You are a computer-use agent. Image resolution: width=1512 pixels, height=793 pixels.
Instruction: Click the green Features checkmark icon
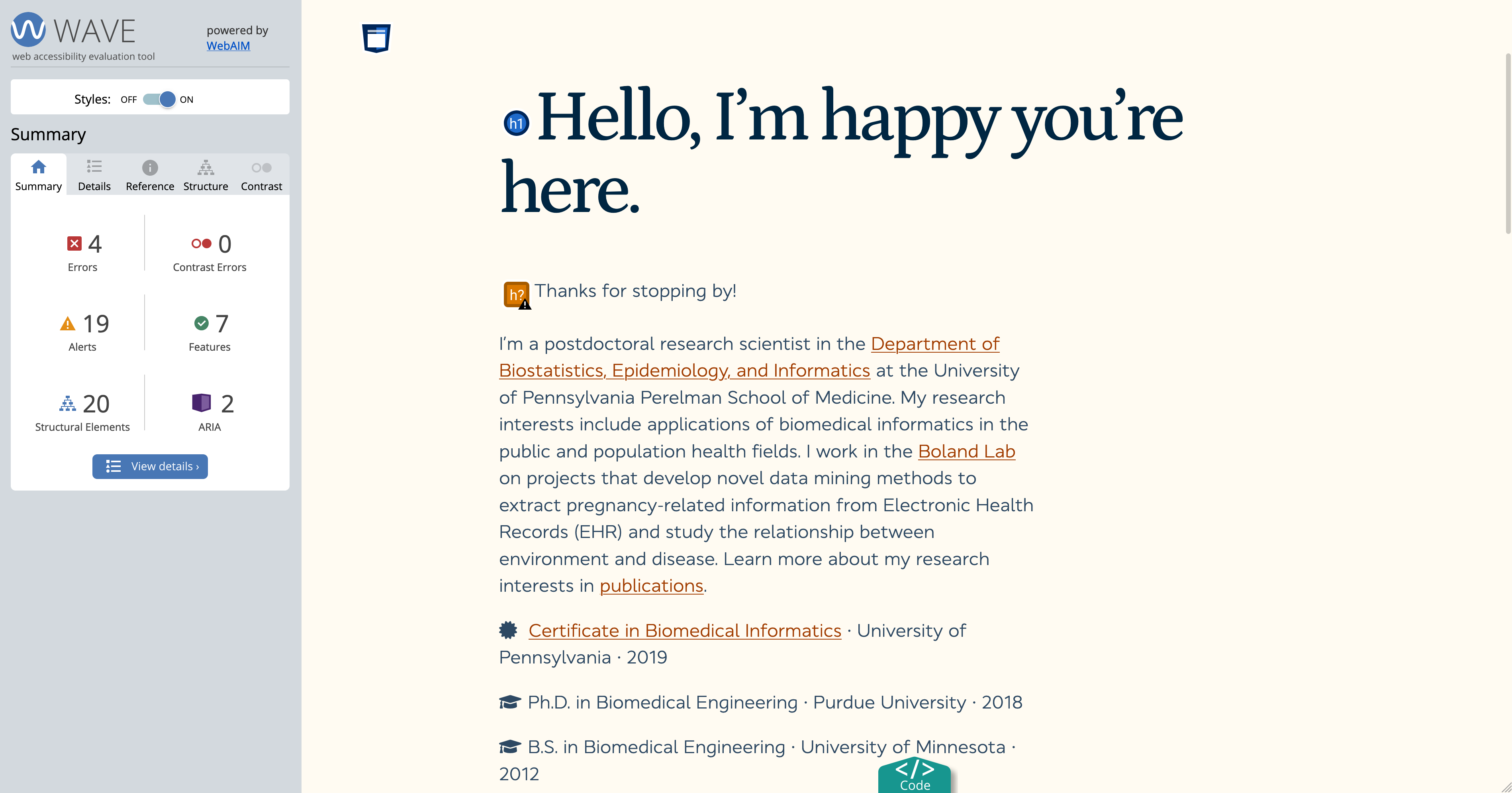click(x=201, y=323)
